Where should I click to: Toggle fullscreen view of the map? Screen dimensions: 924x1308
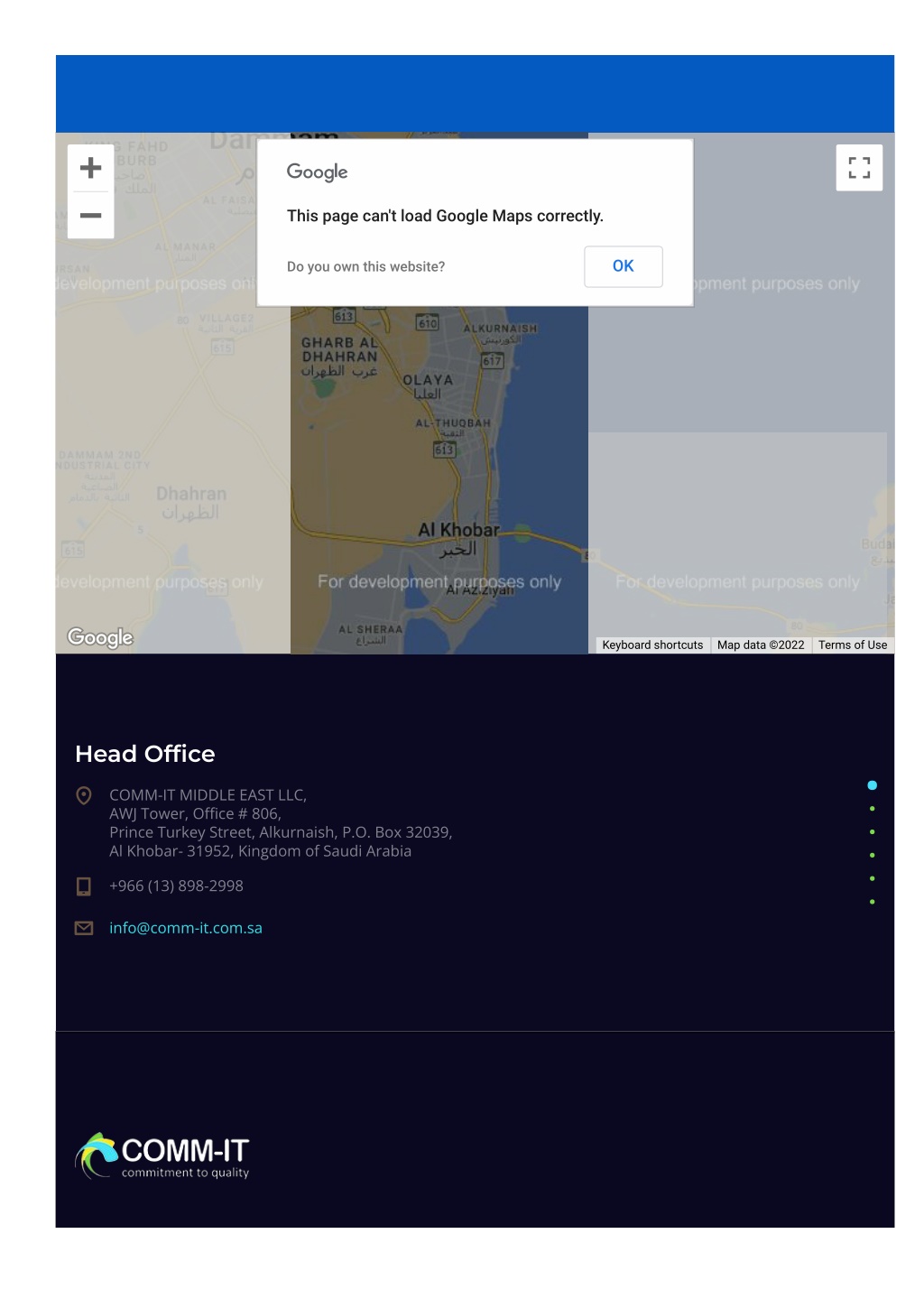(x=859, y=168)
